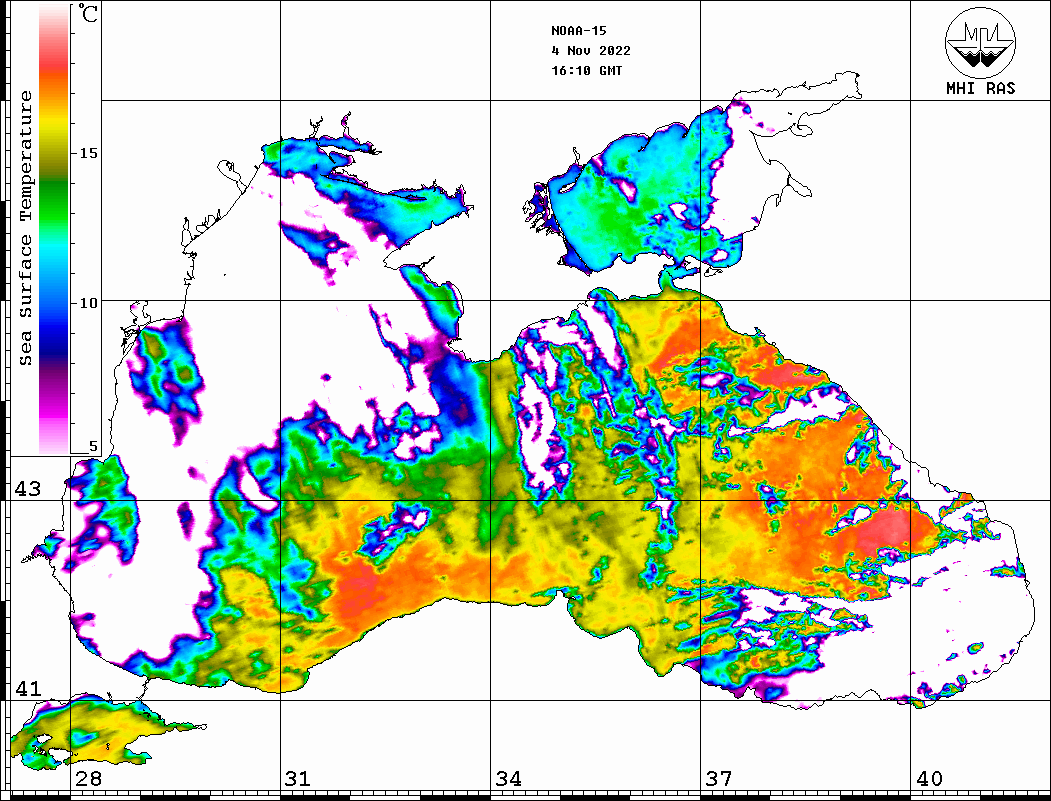Click the 10 mark on temperature scale
Screen dimensions: 1051x801
(88, 303)
